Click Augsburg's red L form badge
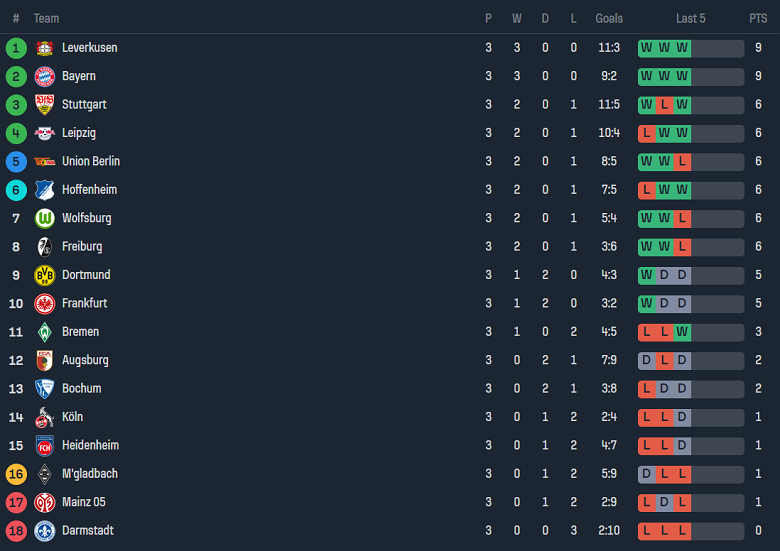The width and height of the screenshot is (780, 551). coord(664,360)
